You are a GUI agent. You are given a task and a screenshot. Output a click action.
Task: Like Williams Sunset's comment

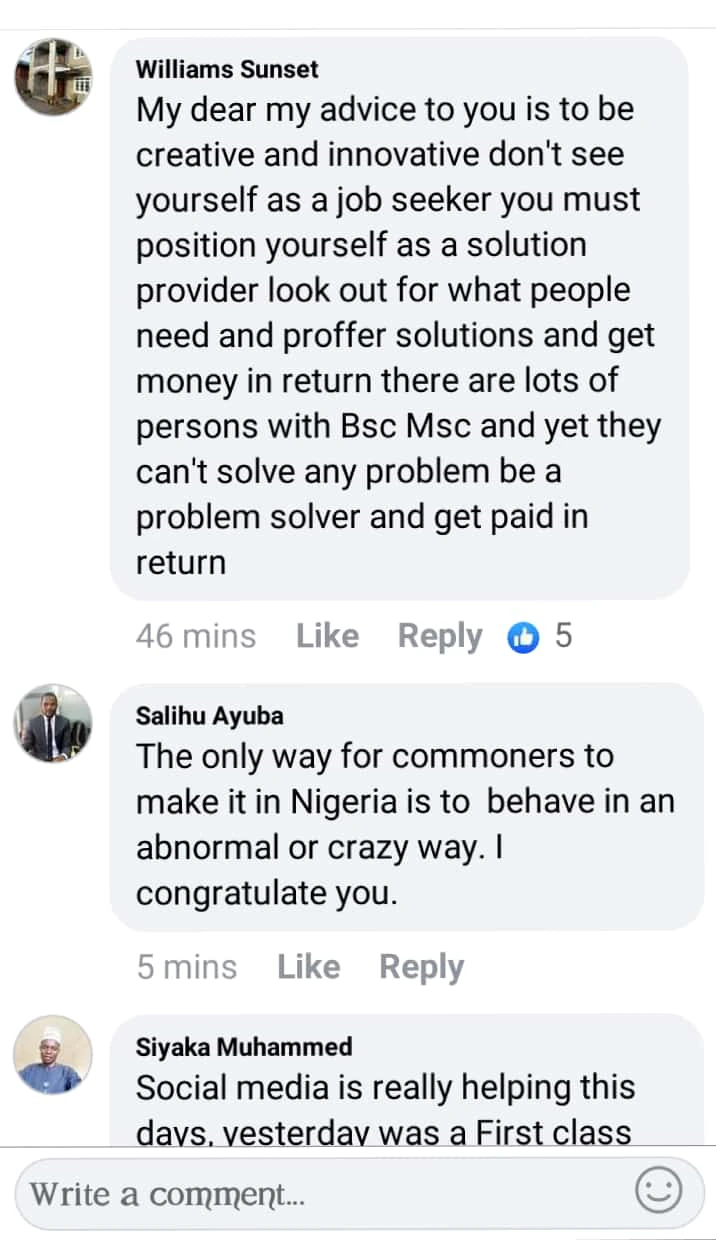pyautogui.click(x=327, y=636)
